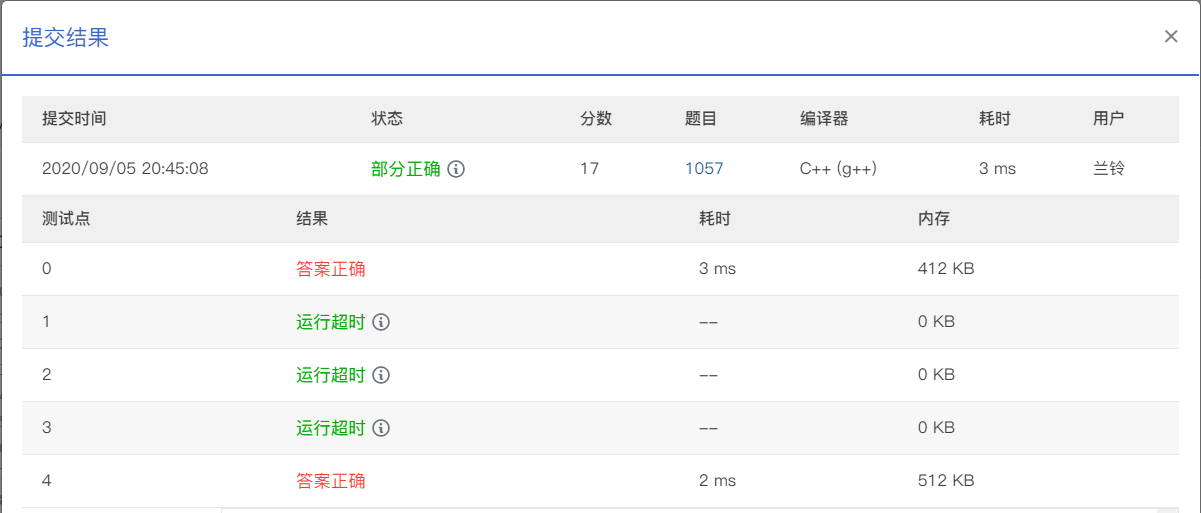Click the 内存 column header
The height and width of the screenshot is (513, 1201).
934,218
